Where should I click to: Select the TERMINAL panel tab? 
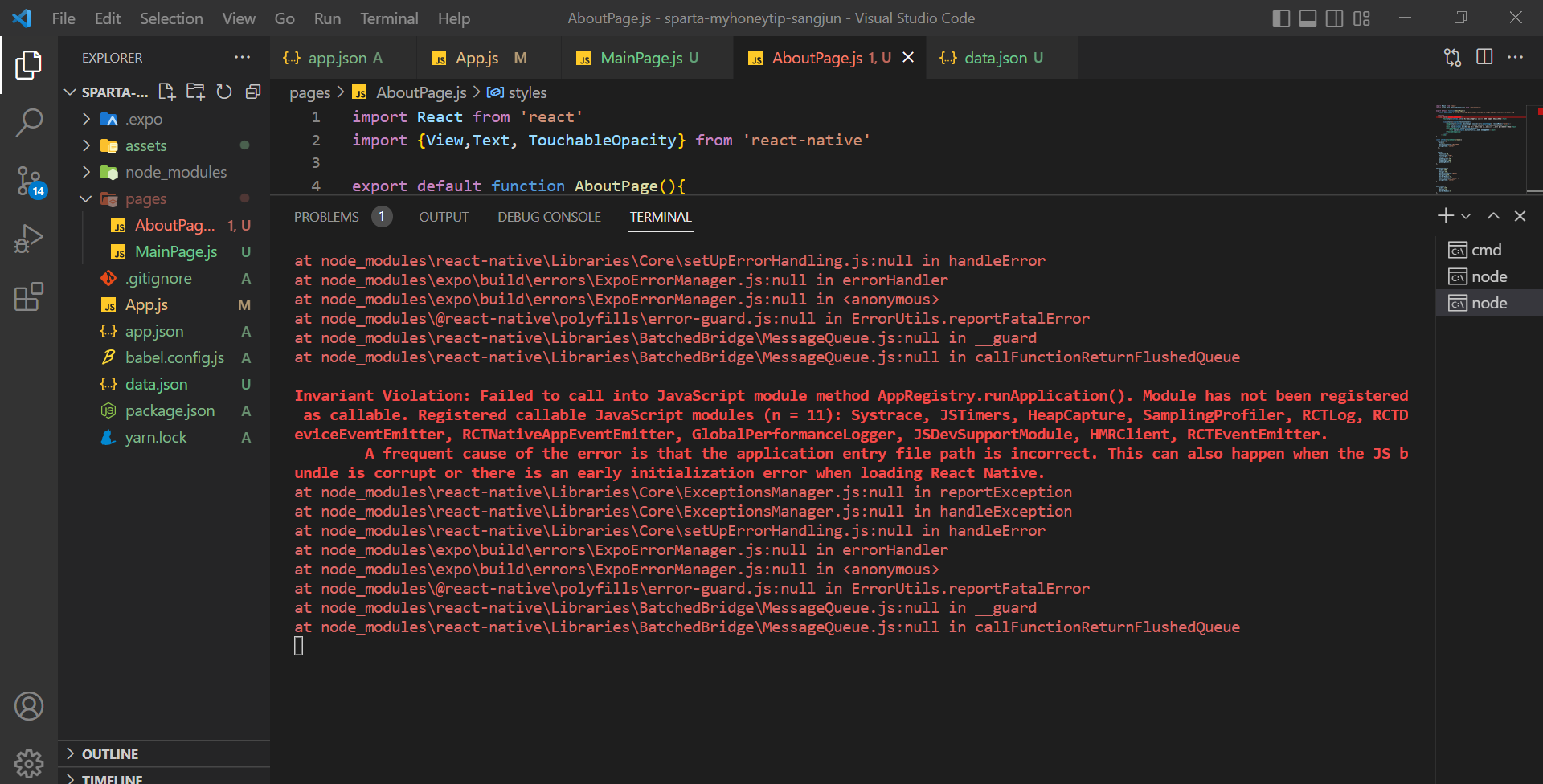(661, 217)
